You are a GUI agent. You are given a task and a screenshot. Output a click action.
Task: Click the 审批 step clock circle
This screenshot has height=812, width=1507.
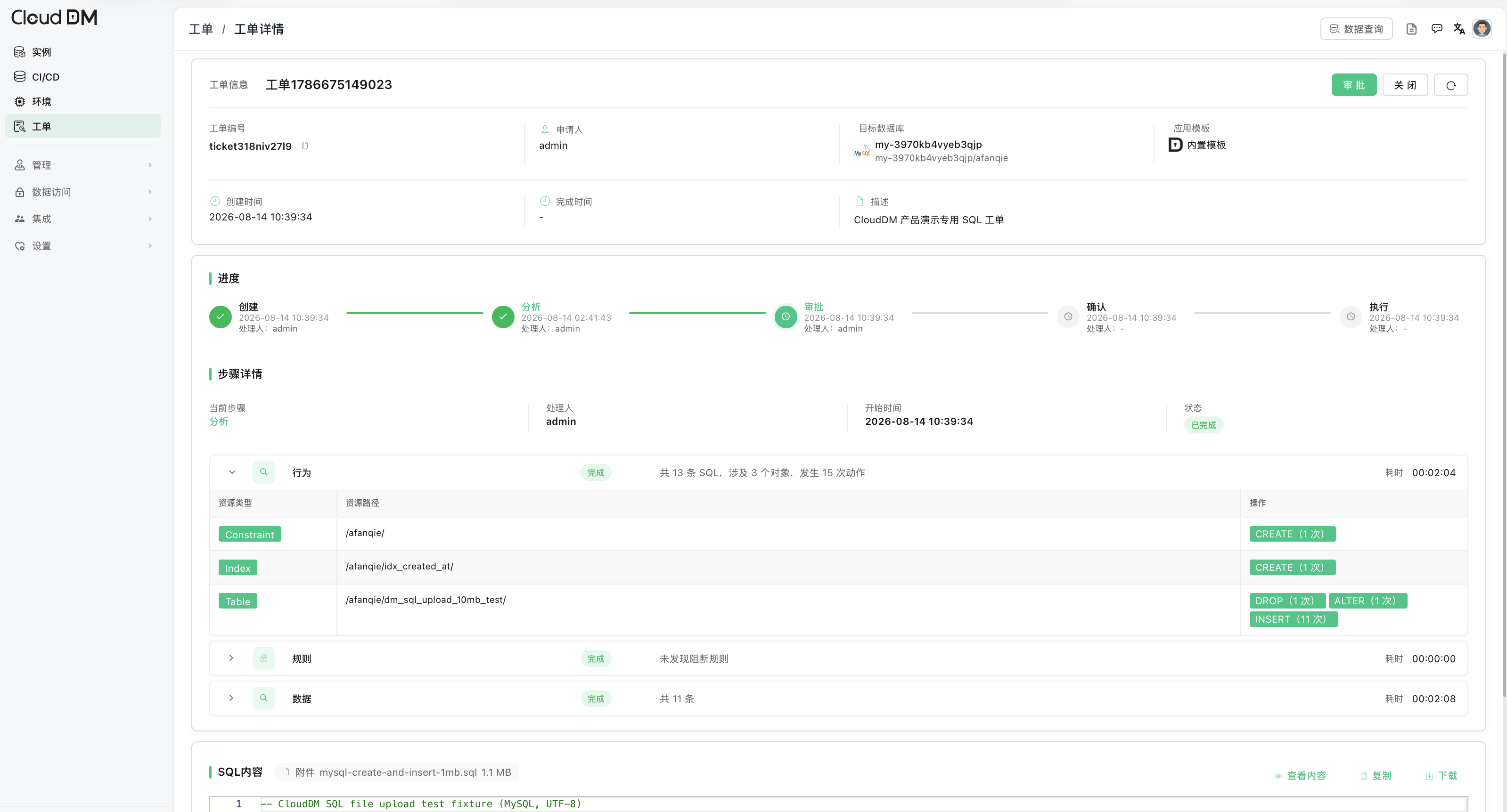pos(786,317)
